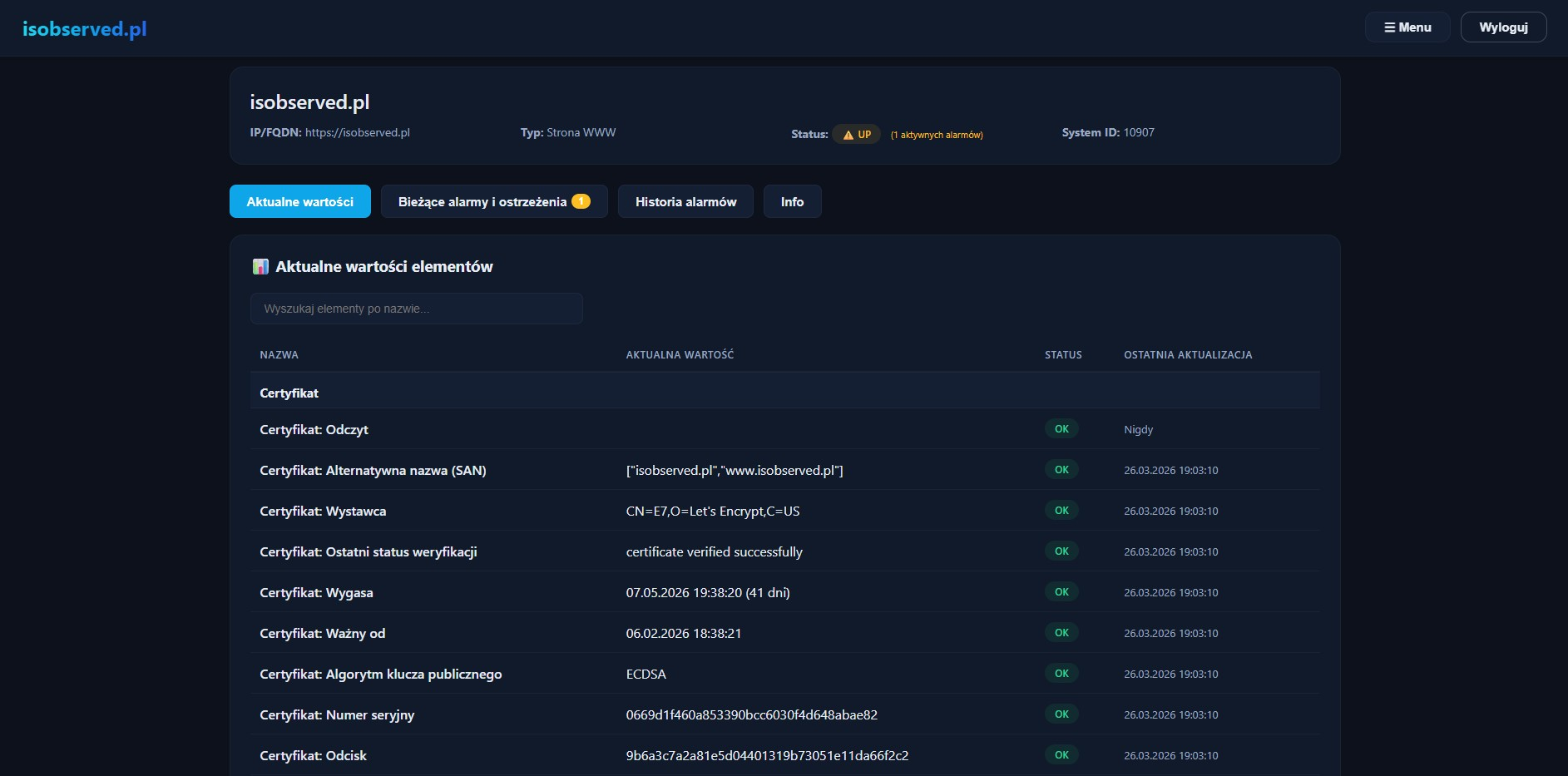Click OK badge in Algorytm klucza publicznego row
The height and width of the screenshot is (776, 1568).
click(1061, 673)
